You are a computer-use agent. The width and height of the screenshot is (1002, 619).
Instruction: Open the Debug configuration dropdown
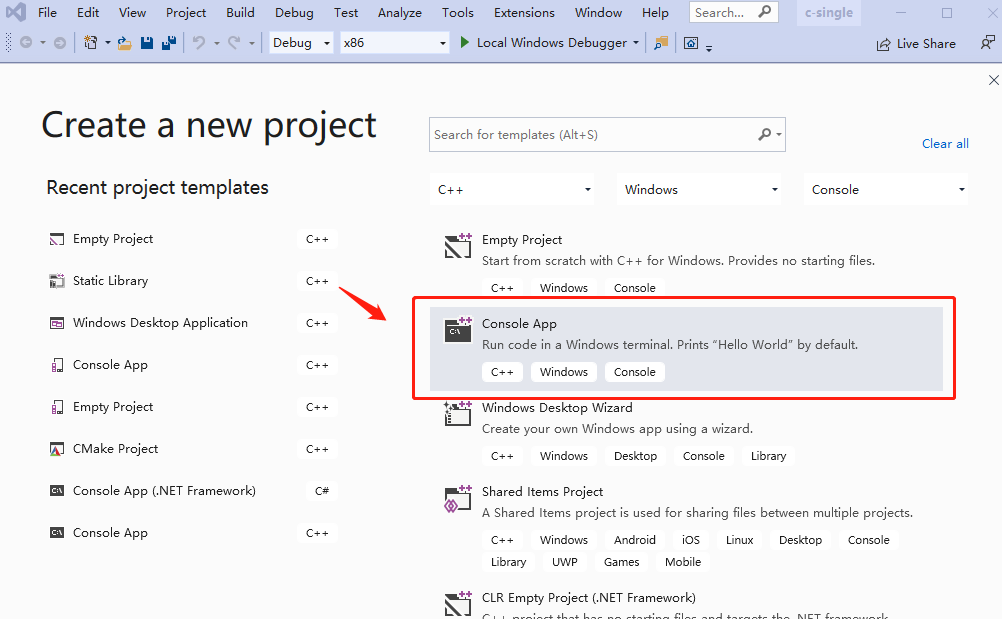coord(300,43)
